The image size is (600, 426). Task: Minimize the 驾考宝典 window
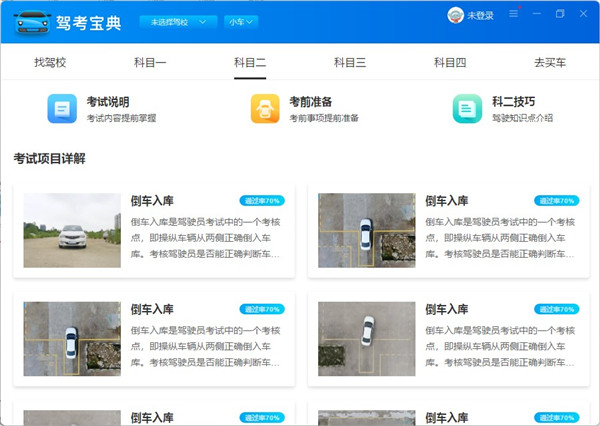pos(537,14)
